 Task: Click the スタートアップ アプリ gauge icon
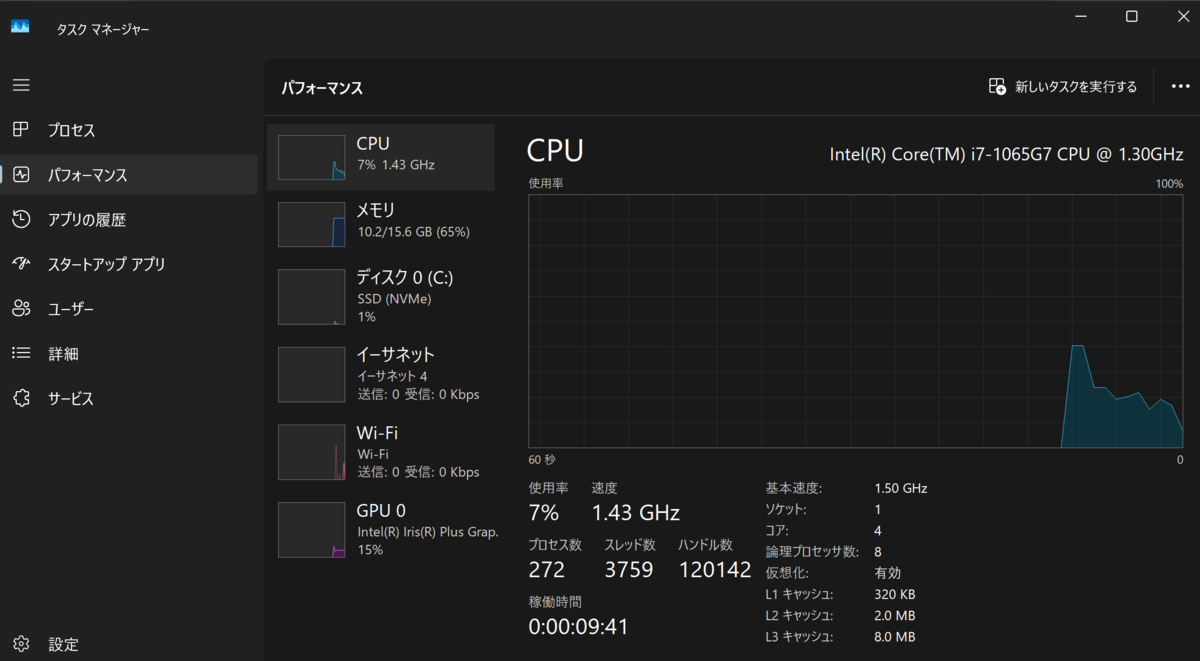[x=21, y=264]
